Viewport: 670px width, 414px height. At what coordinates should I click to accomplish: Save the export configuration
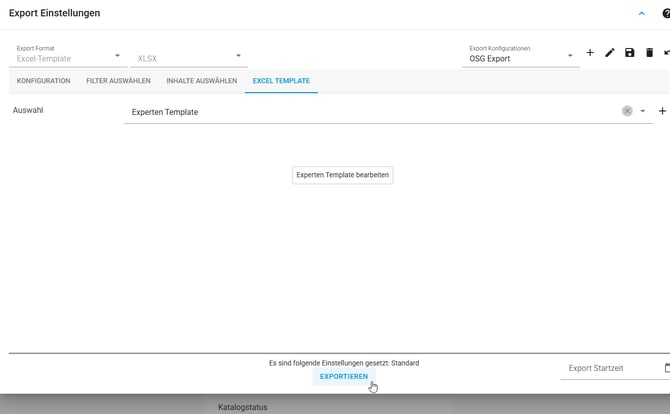pos(629,53)
